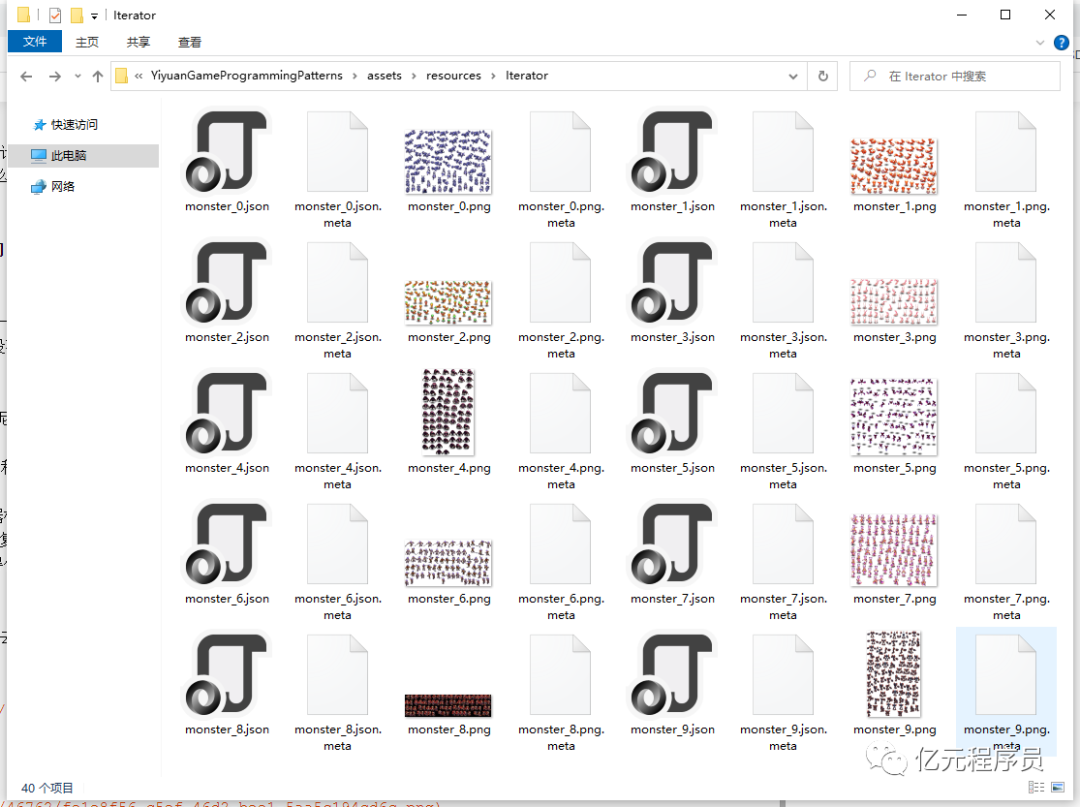The width and height of the screenshot is (1080, 807).
Task: Click the monster_3.png thumbnail
Action: (894, 302)
